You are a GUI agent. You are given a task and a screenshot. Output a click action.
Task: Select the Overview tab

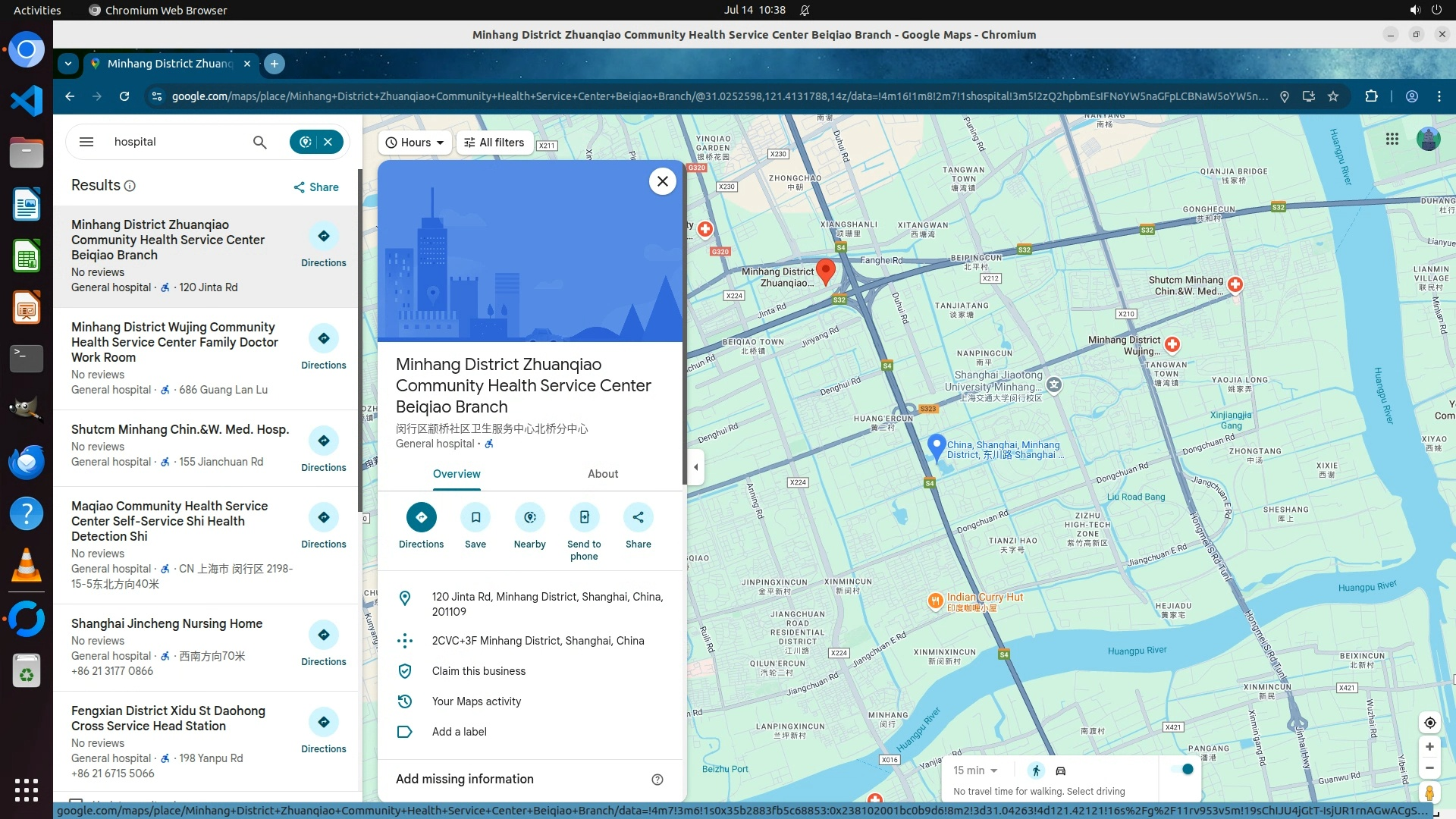tap(457, 474)
